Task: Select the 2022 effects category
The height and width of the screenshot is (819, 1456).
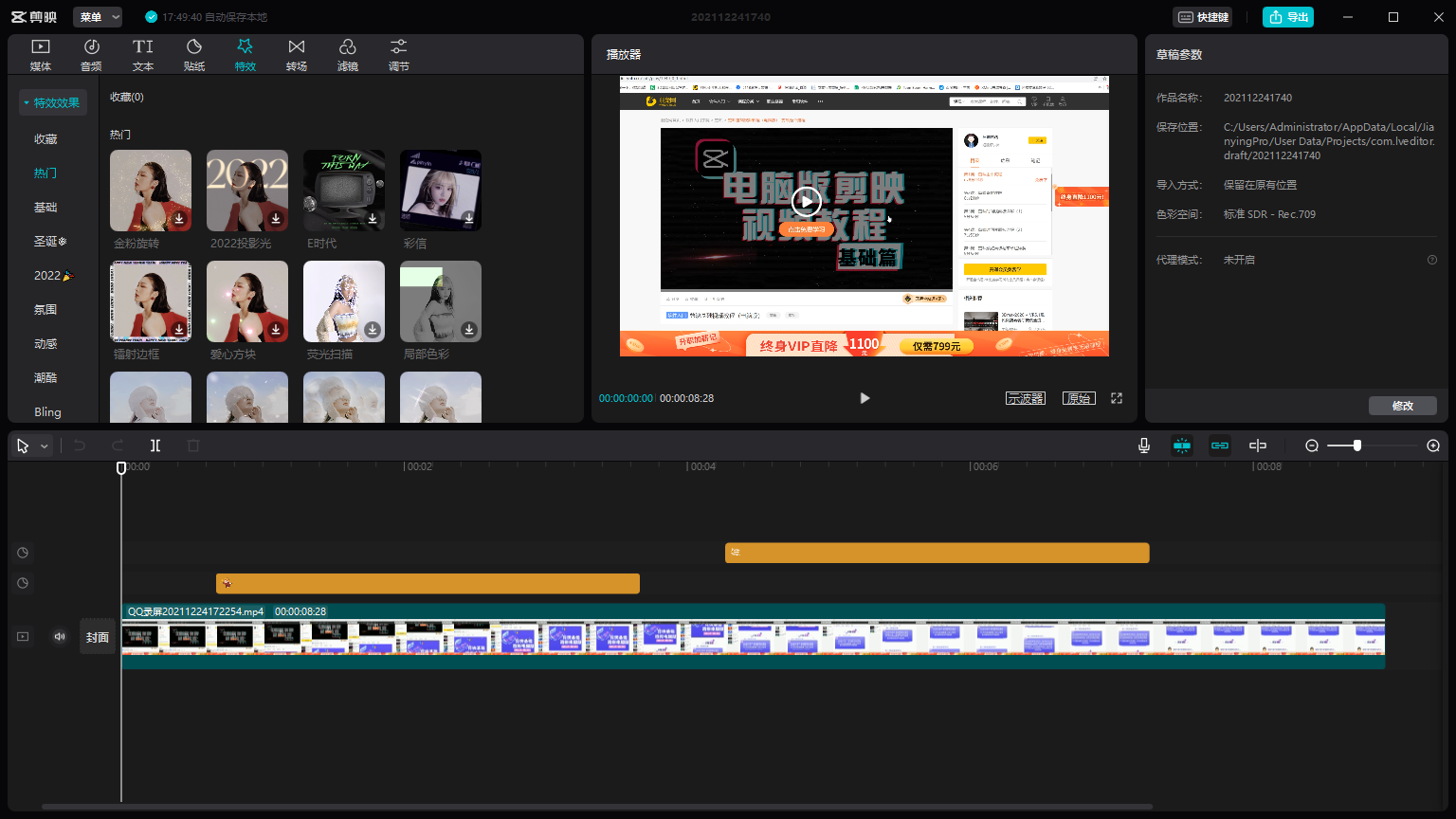Action: click(x=53, y=275)
